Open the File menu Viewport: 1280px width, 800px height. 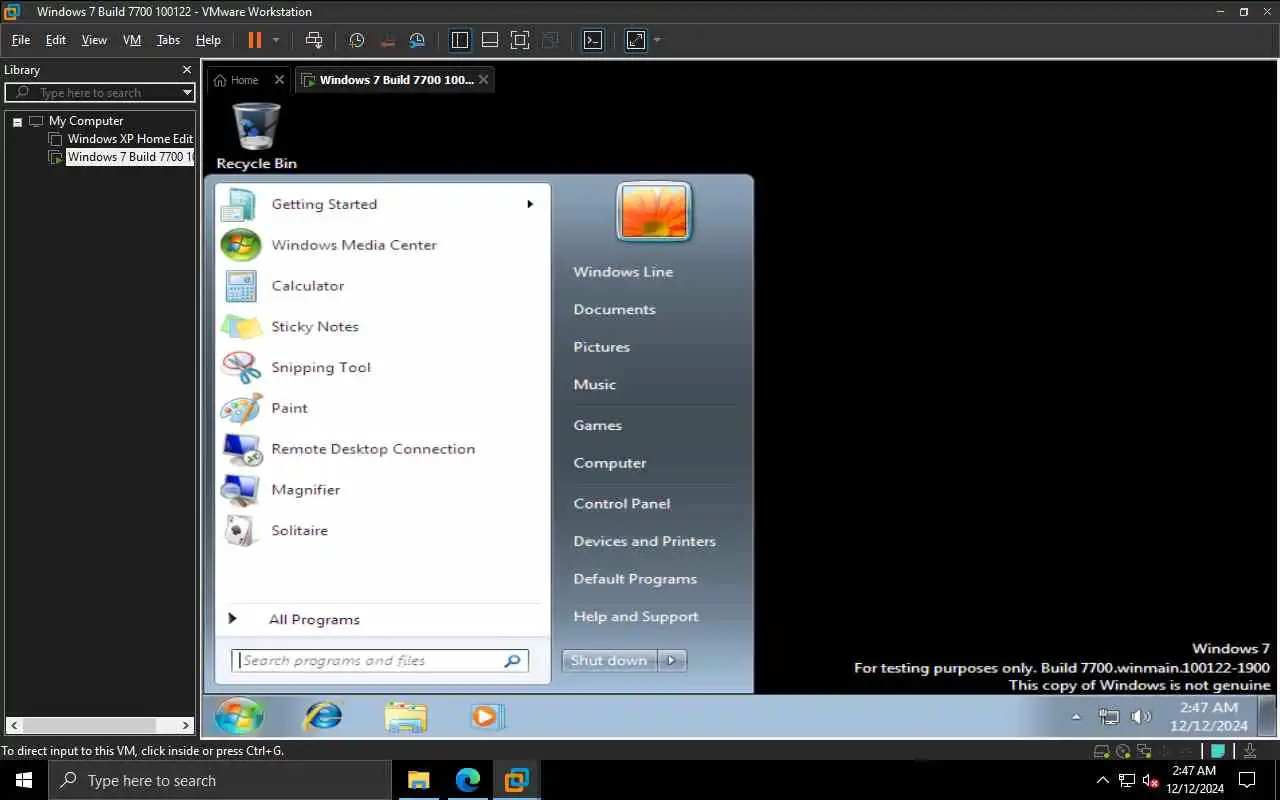tap(21, 40)
